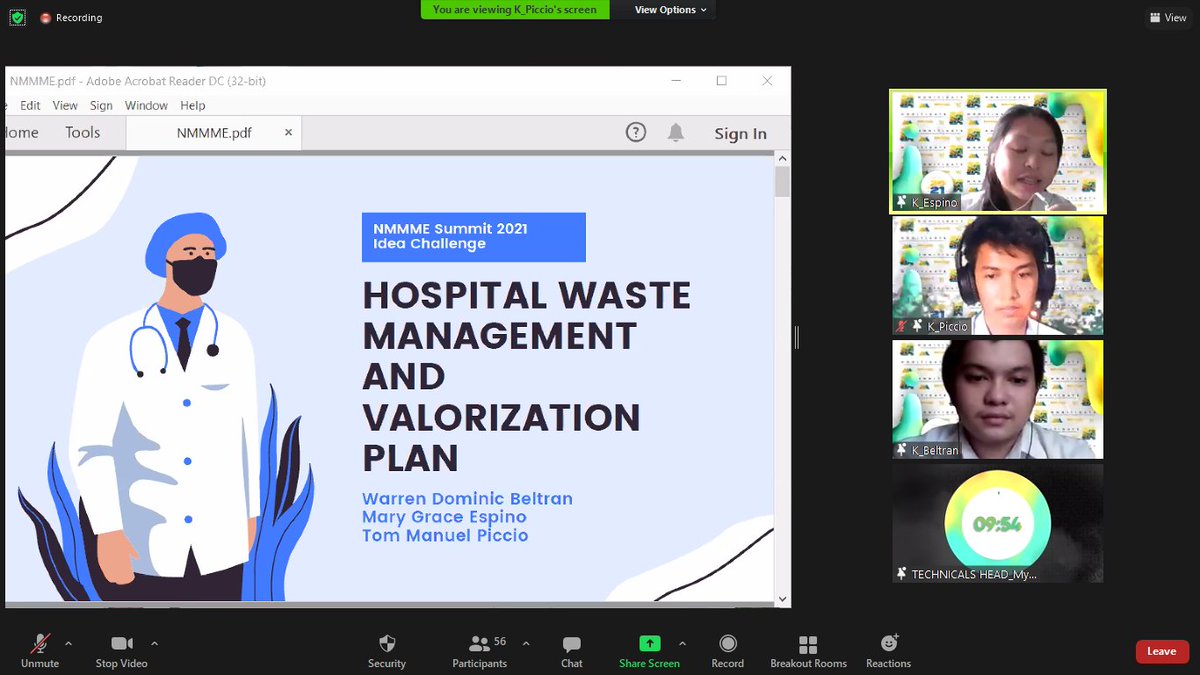Click the muted mic icon beside K_Piccio's name
This screenshot has height=675, width=1200.
click(902, 326)
